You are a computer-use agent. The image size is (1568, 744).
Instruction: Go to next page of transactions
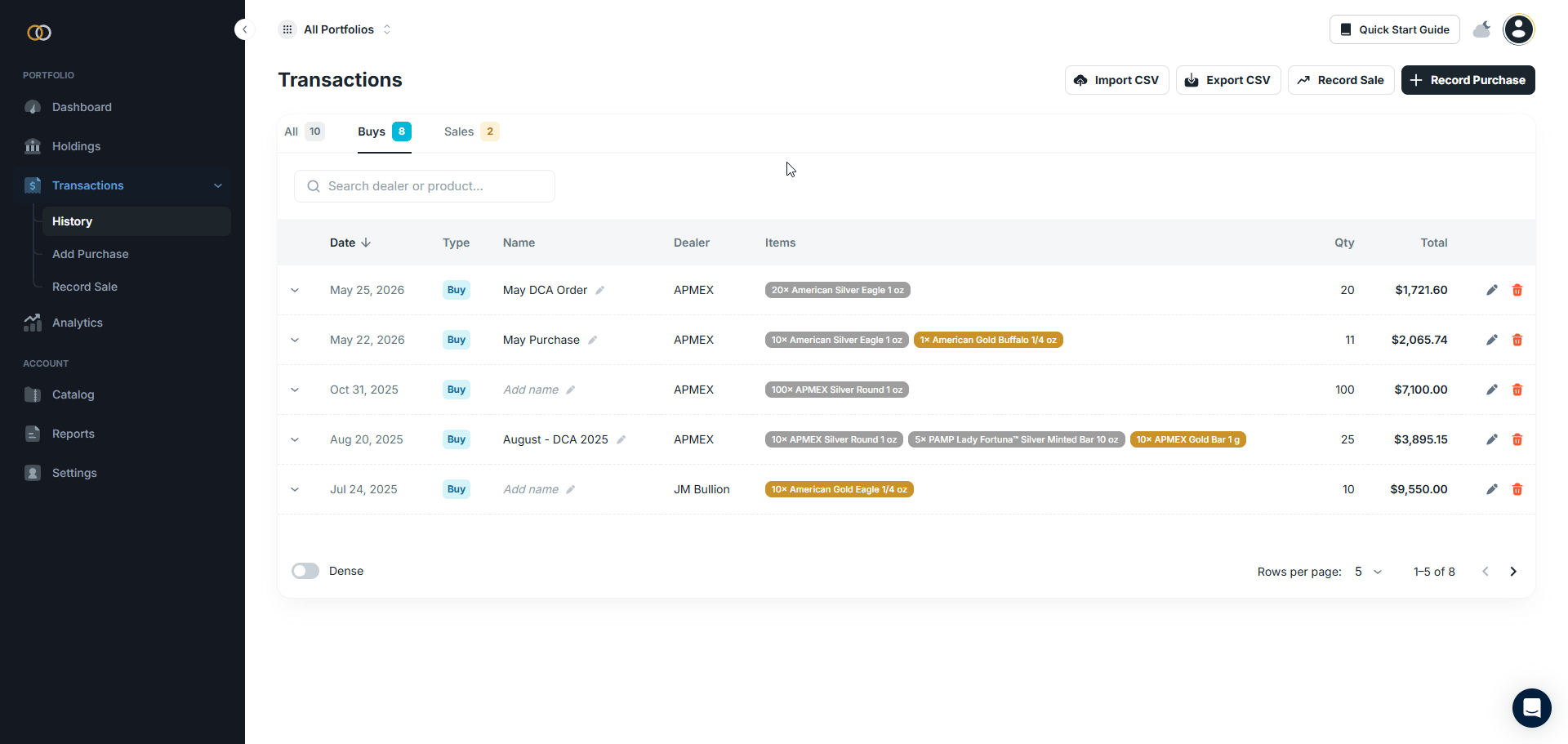1513,572
